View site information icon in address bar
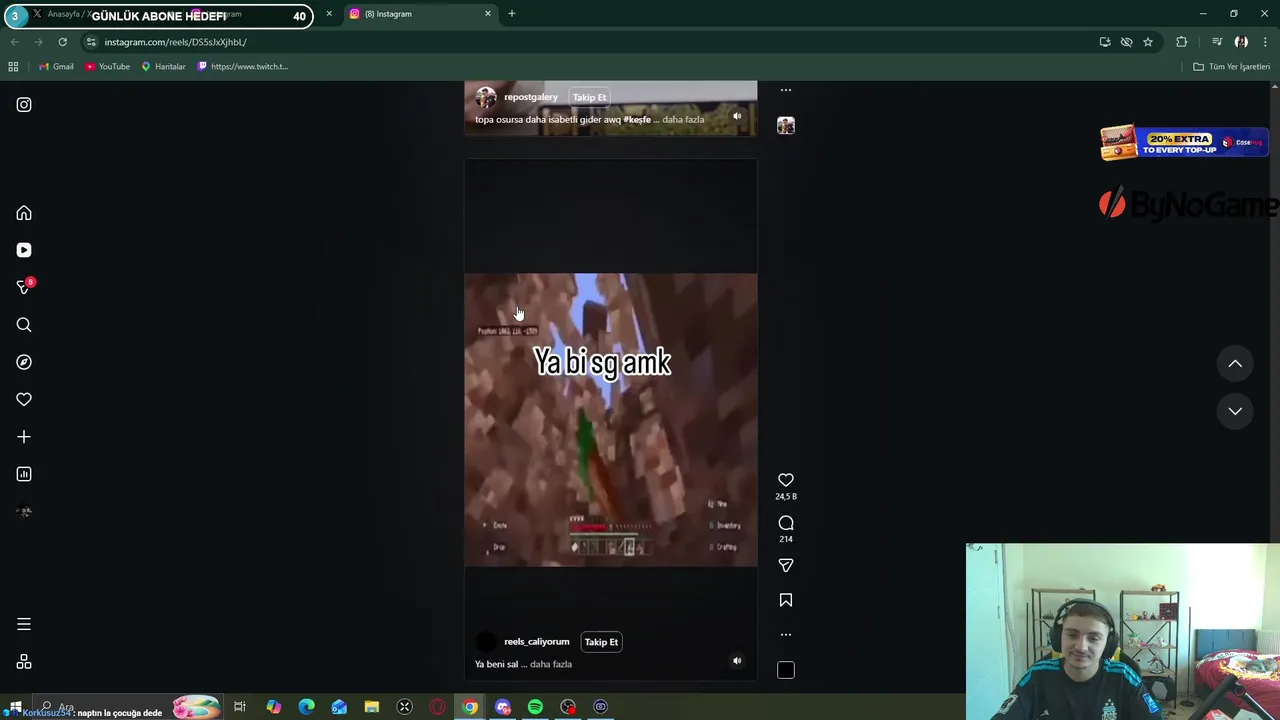This screenshot has width=1280, height=720. point(91,42)
